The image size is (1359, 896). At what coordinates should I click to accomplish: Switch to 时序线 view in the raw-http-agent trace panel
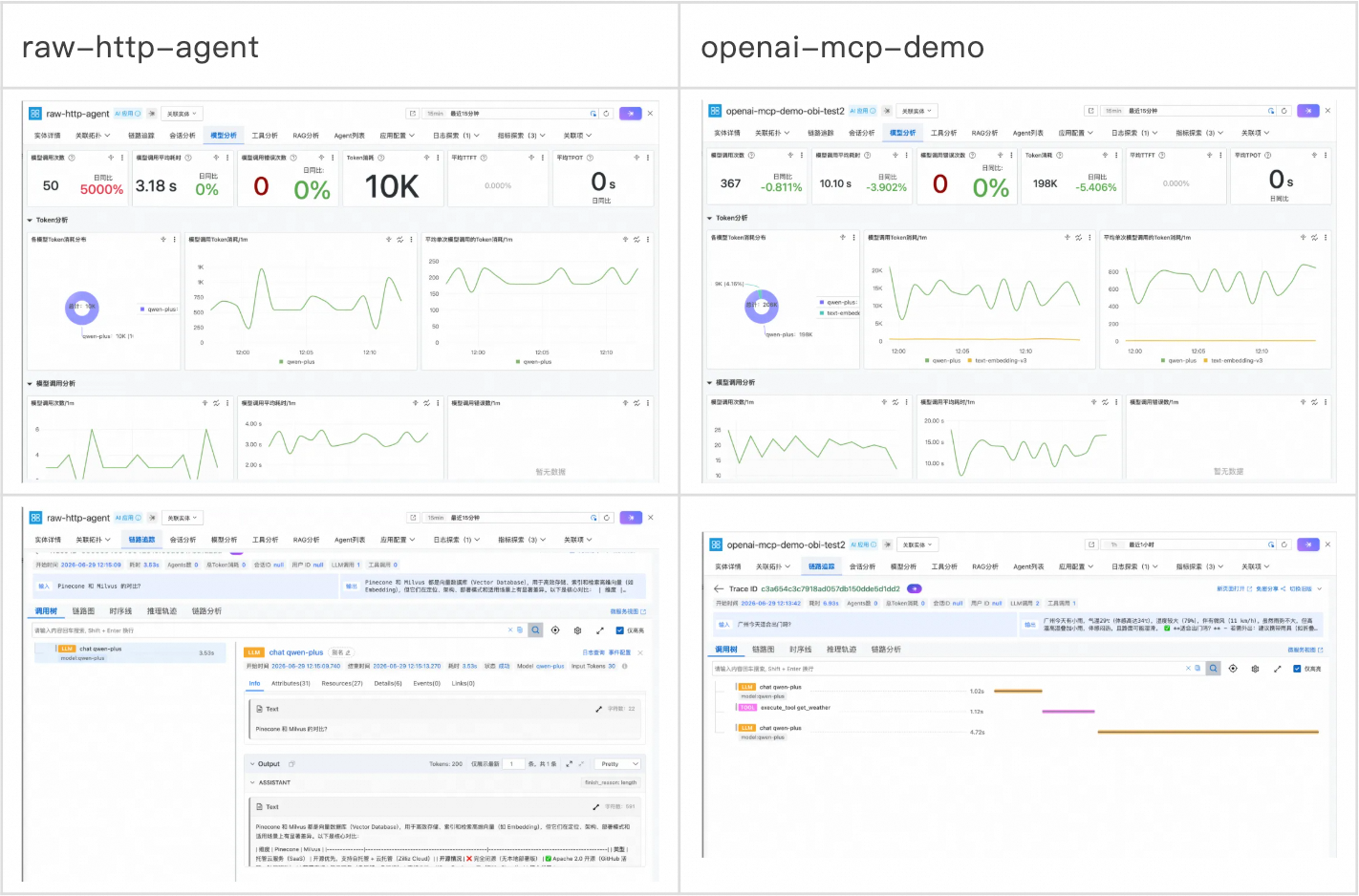coord(120,611)
